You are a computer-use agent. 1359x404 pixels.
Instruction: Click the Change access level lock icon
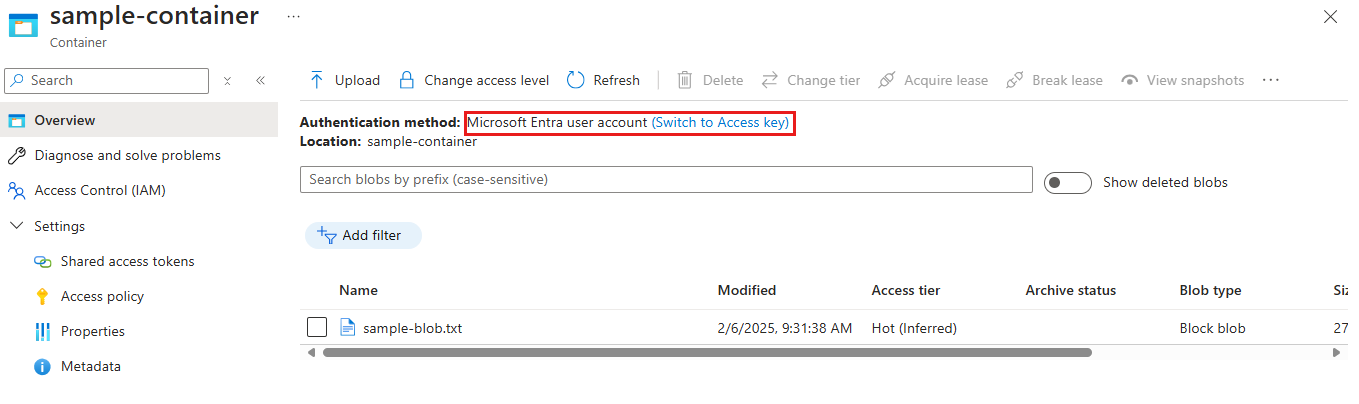(x=406, y=80)
